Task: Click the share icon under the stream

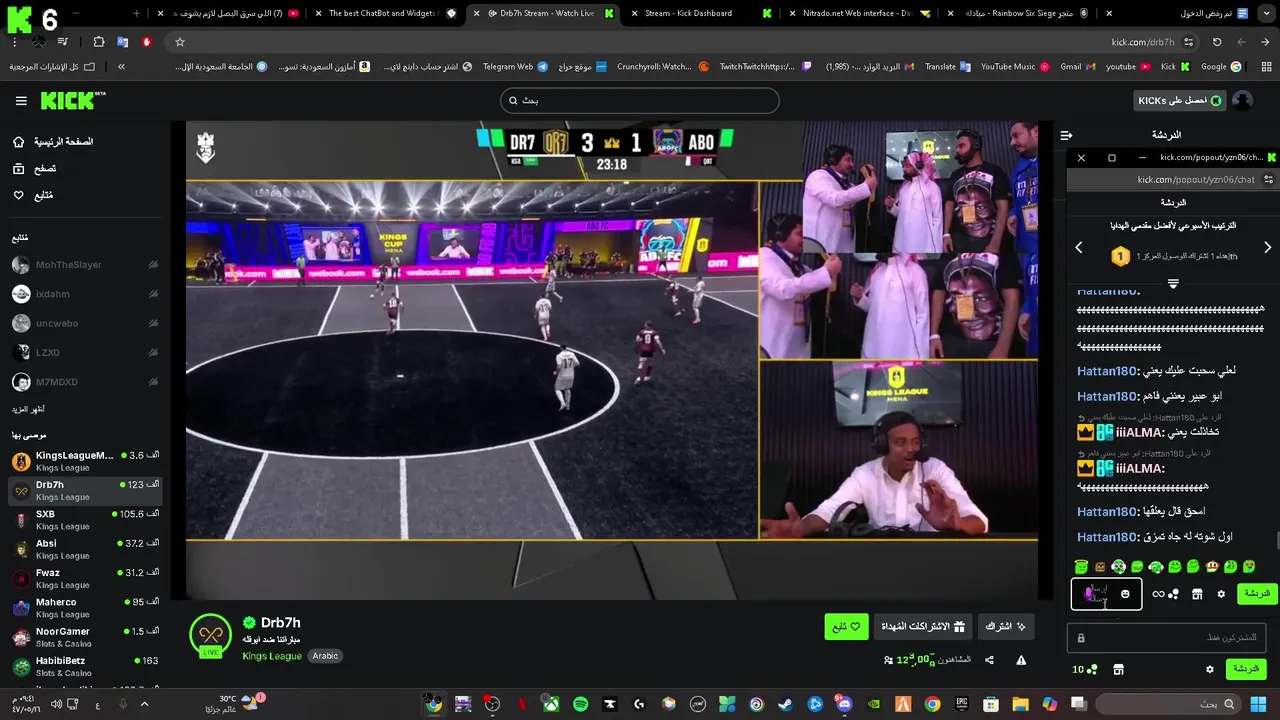Action: click(x=989, y=660)
